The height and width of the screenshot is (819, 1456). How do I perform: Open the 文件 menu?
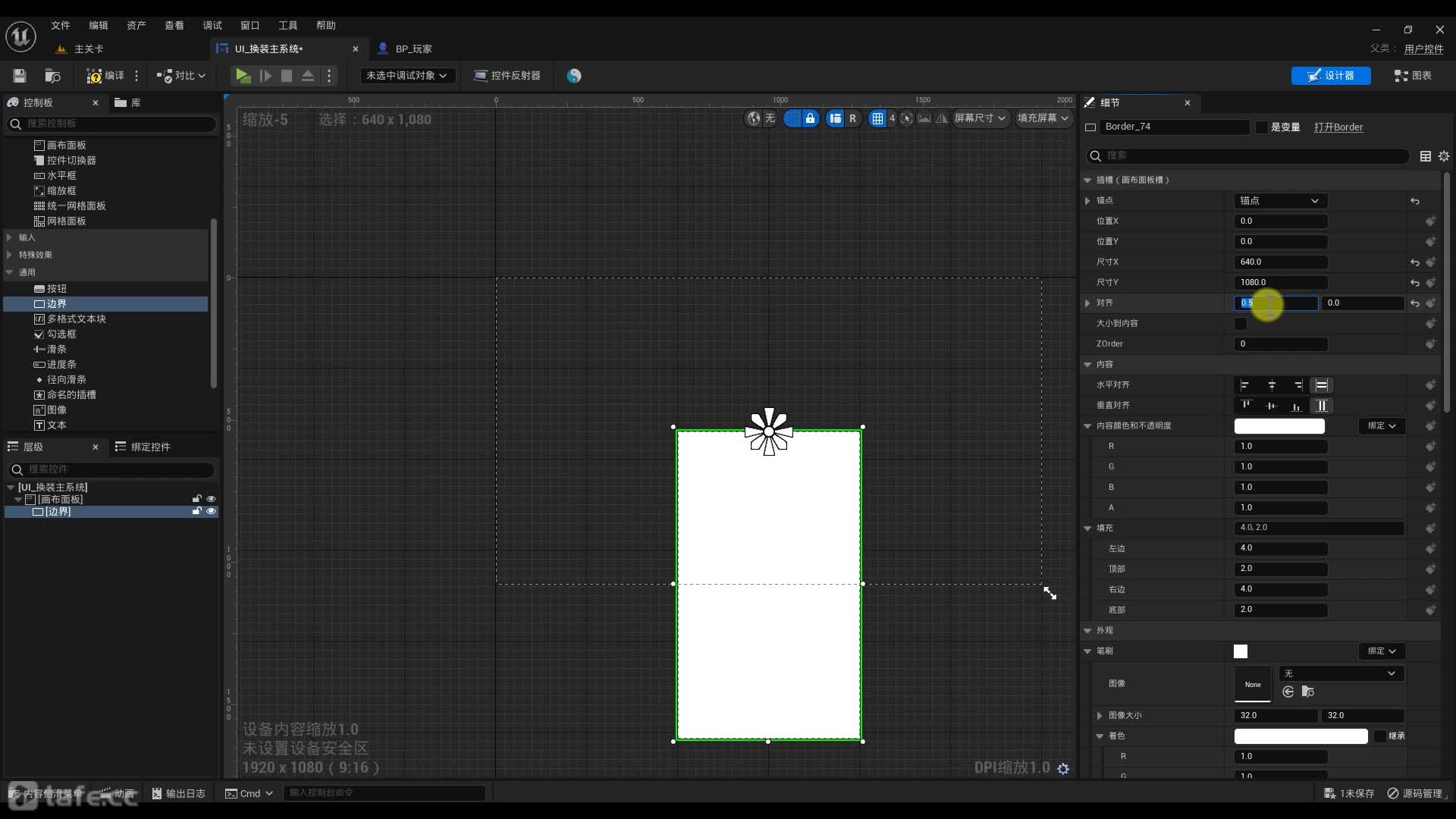click(61, 25)
